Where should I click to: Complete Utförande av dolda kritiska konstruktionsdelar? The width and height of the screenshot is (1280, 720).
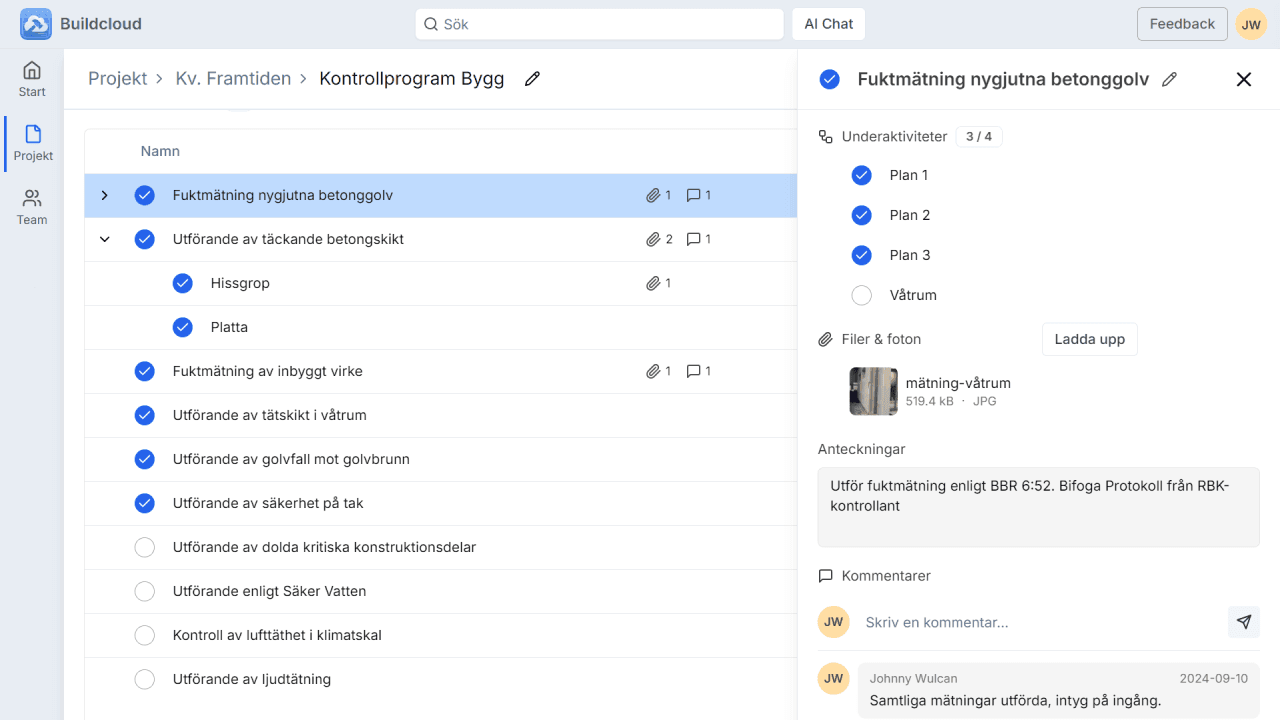144,547
